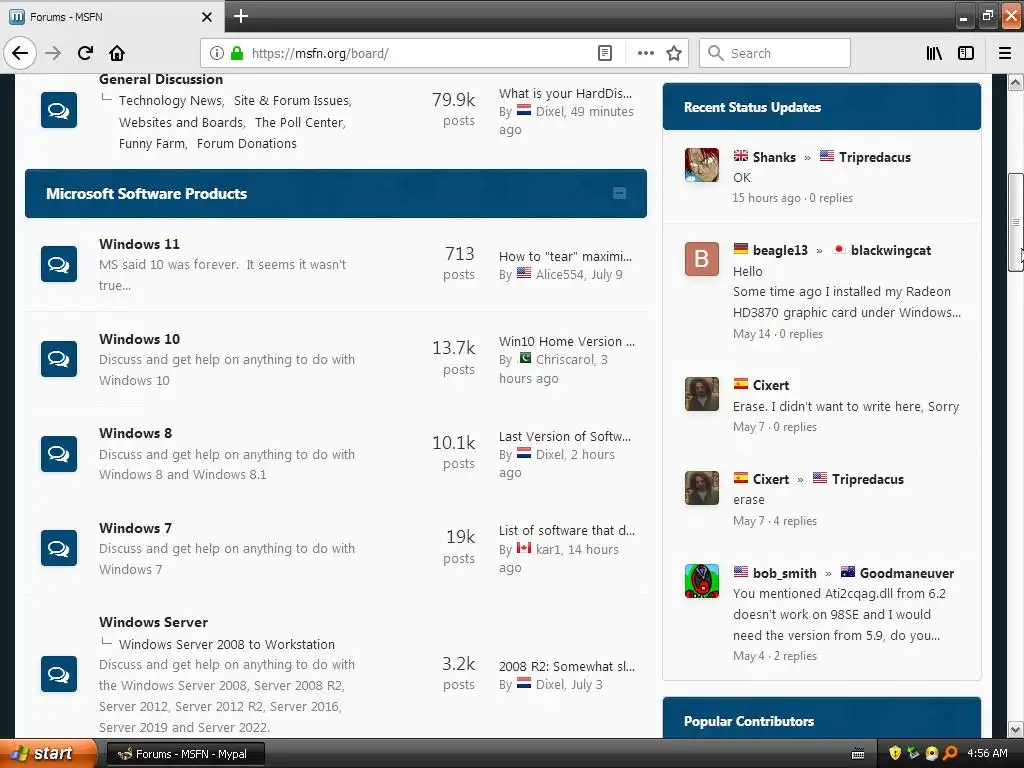Image resolution: width=1024 pixels, height=768 pixels.
Task: Toggle reader view icon
Action: (x=605, y=53)
